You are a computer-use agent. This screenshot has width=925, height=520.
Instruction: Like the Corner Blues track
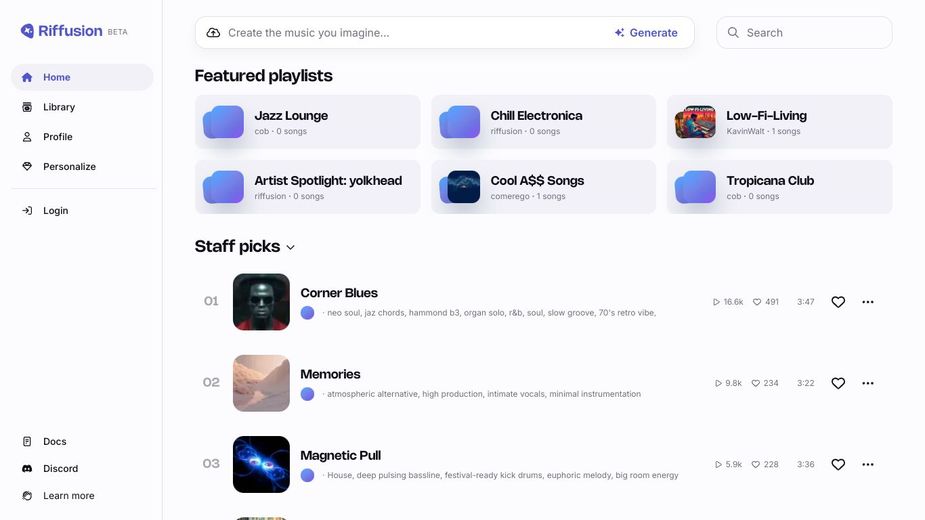[838, 302]
